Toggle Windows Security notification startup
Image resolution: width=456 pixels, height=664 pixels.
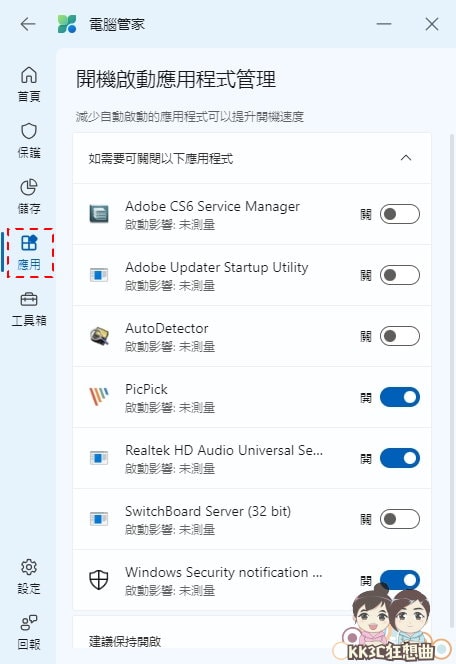(400, 580)
